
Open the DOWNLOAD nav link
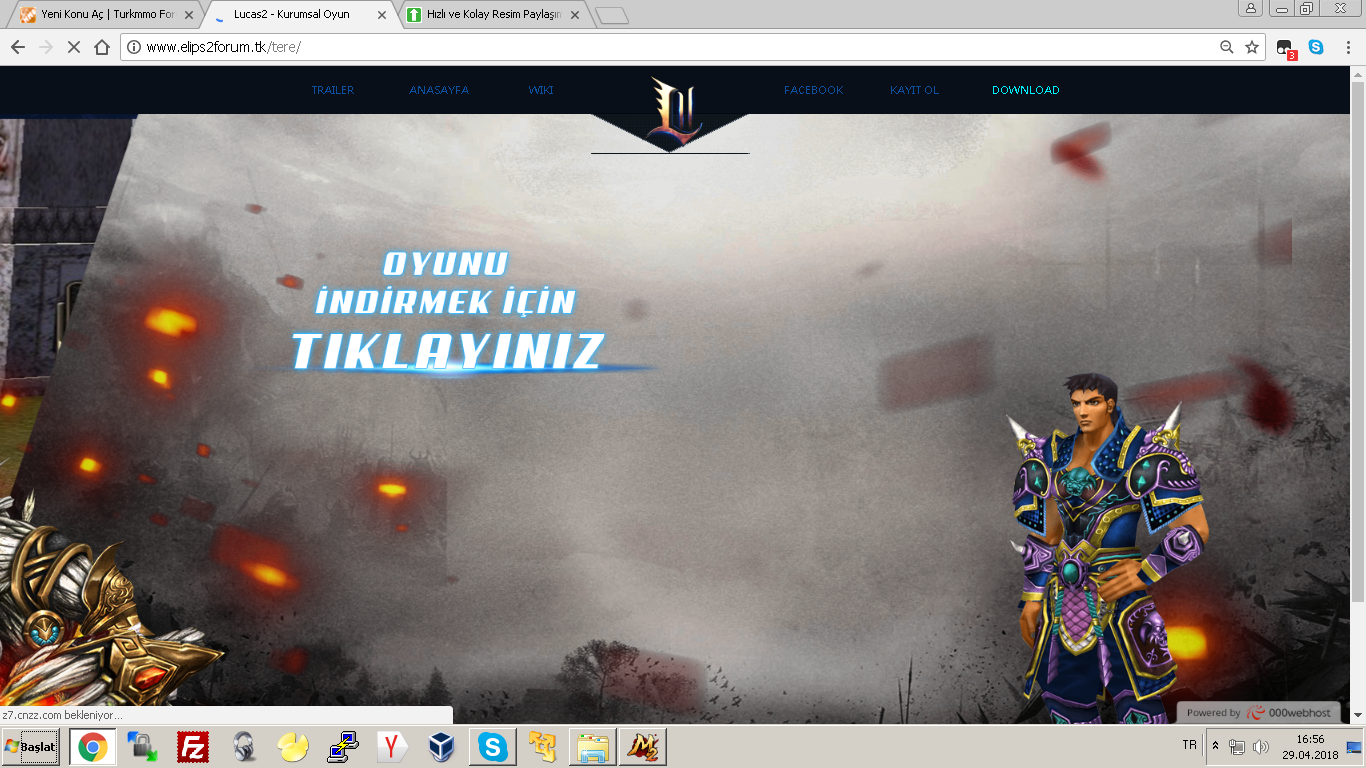pyautogui.click(x=1026, y=90)
